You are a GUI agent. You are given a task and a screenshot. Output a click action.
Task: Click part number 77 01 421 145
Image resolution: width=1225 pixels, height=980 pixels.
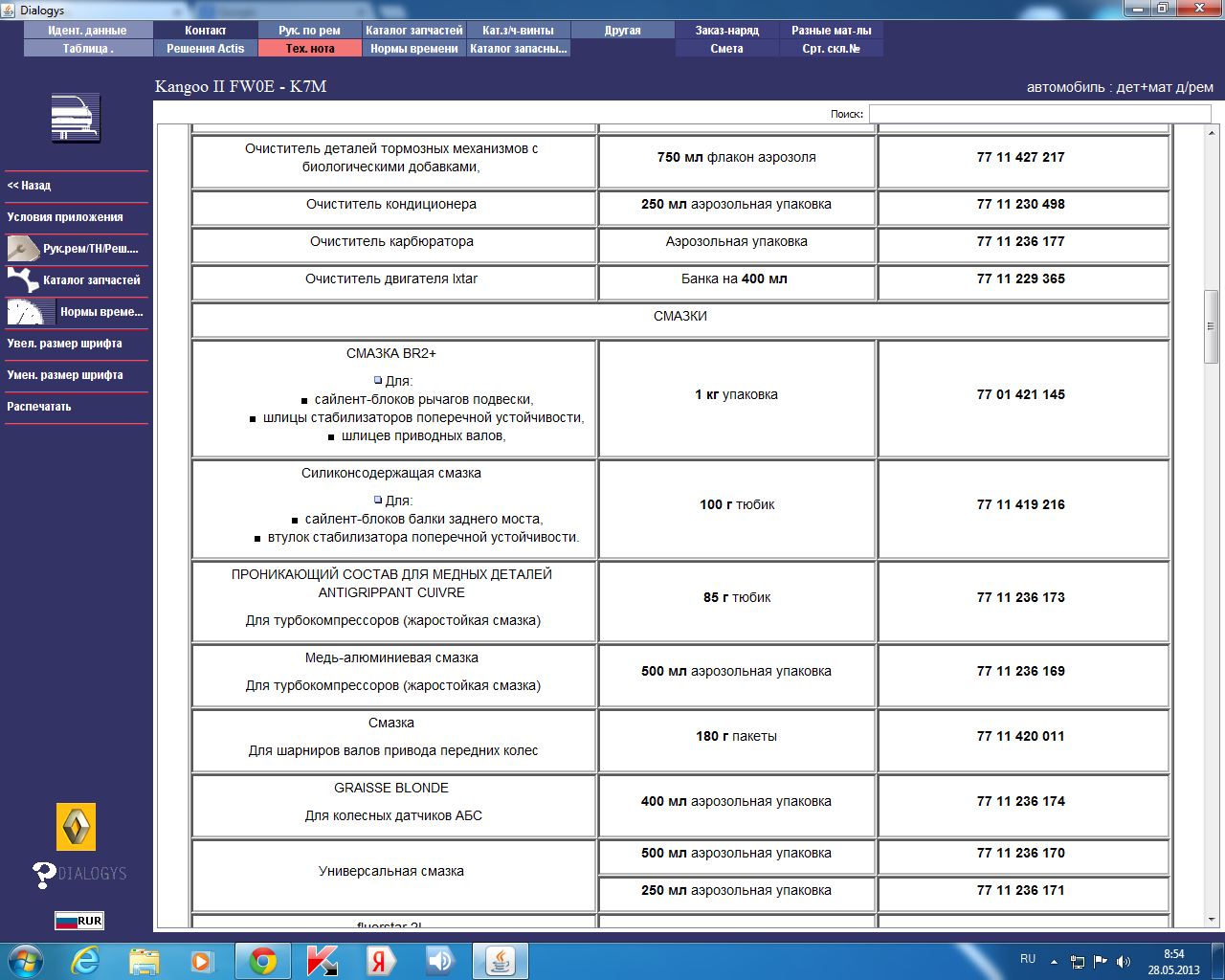[x=1021, y=395]
